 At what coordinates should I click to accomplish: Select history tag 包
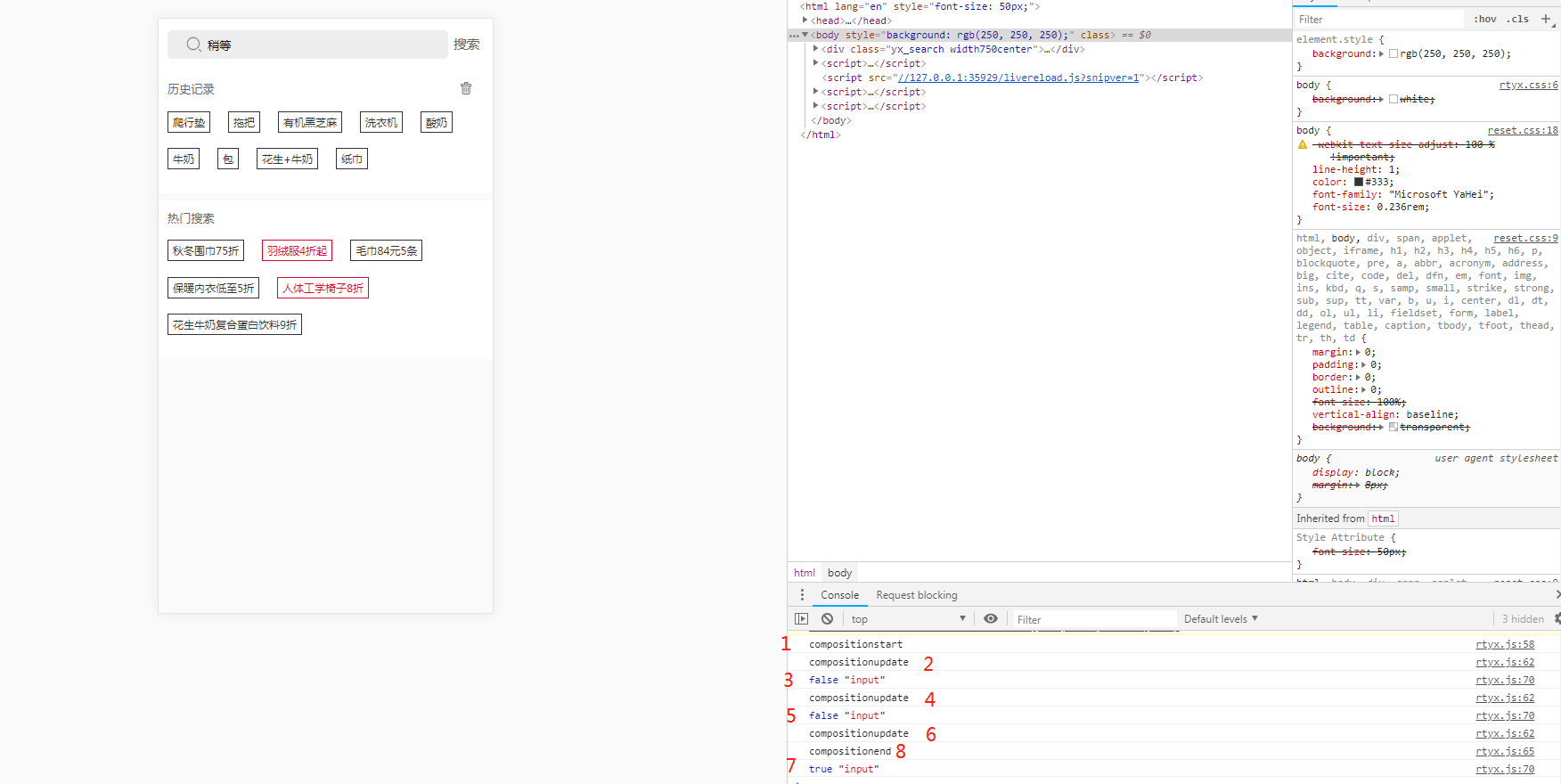(x=228, y=159)
